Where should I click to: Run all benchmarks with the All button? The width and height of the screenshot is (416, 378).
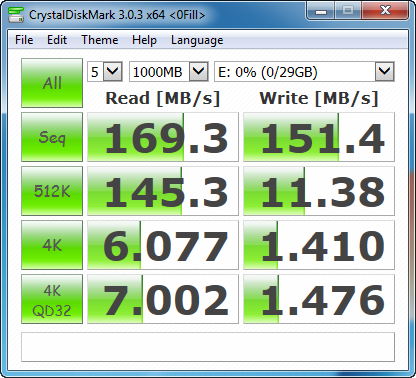tap(52, 83)
